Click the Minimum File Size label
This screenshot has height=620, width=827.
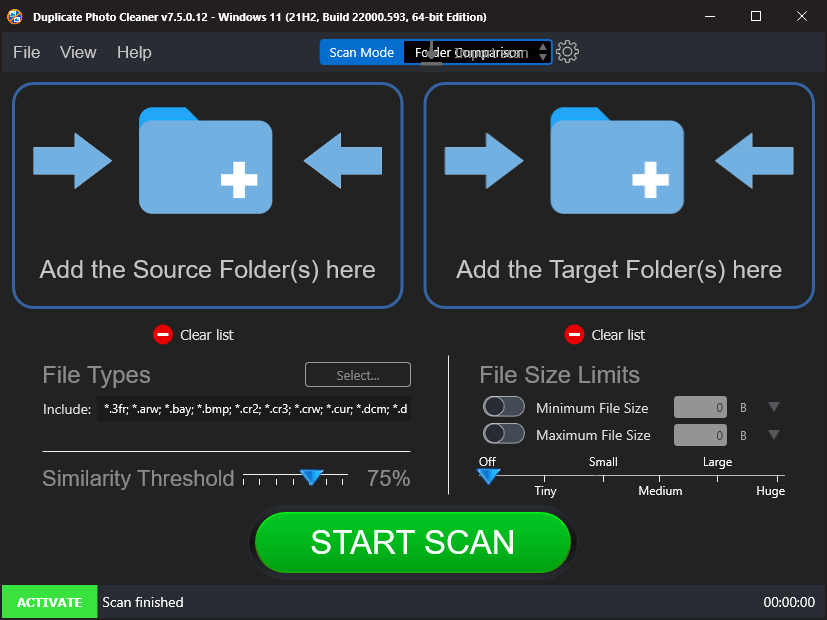[592, 408]
